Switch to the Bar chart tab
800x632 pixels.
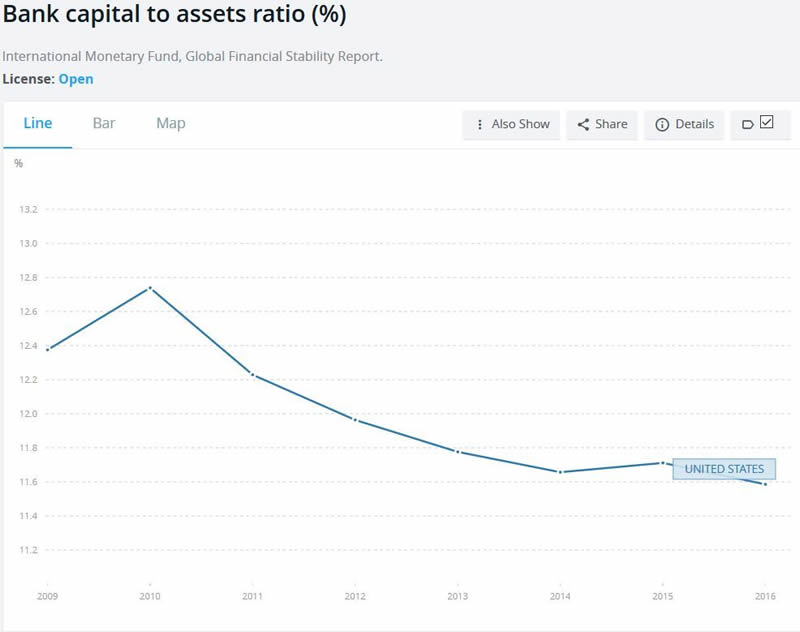[104, 123]
